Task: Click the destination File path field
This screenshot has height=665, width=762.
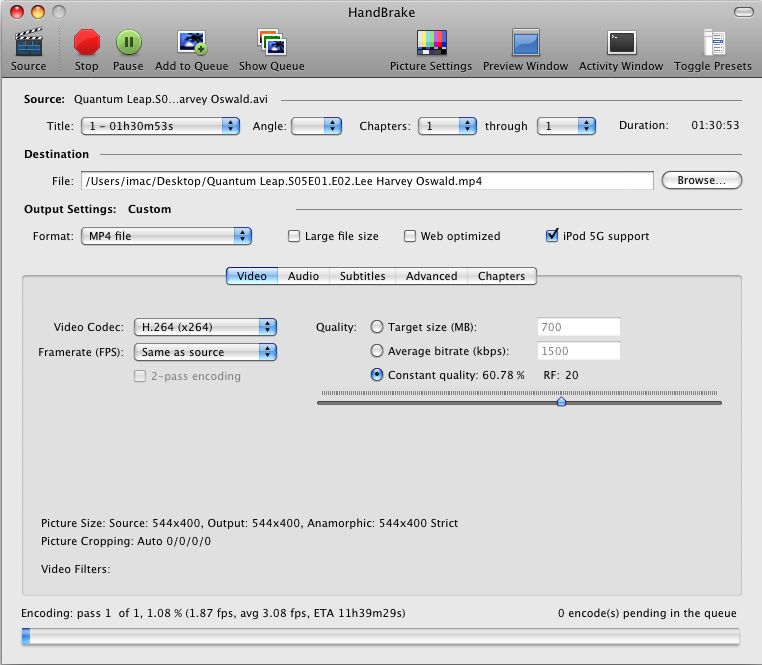Action: (x=367, y=181)
